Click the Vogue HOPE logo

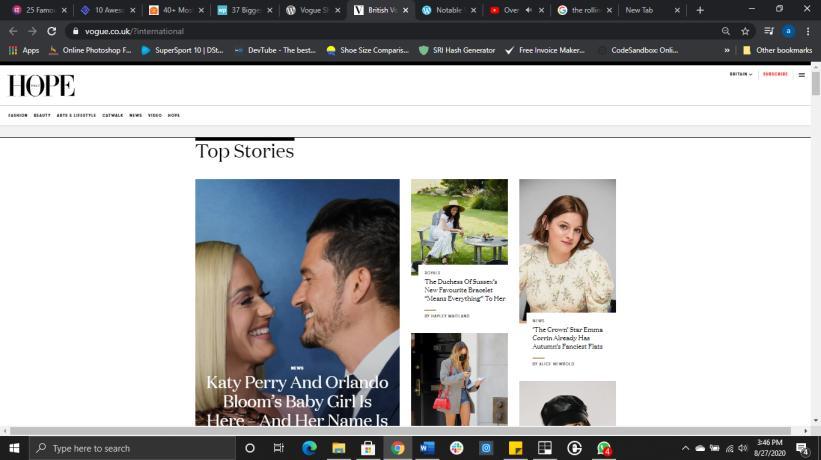[41, 86]
